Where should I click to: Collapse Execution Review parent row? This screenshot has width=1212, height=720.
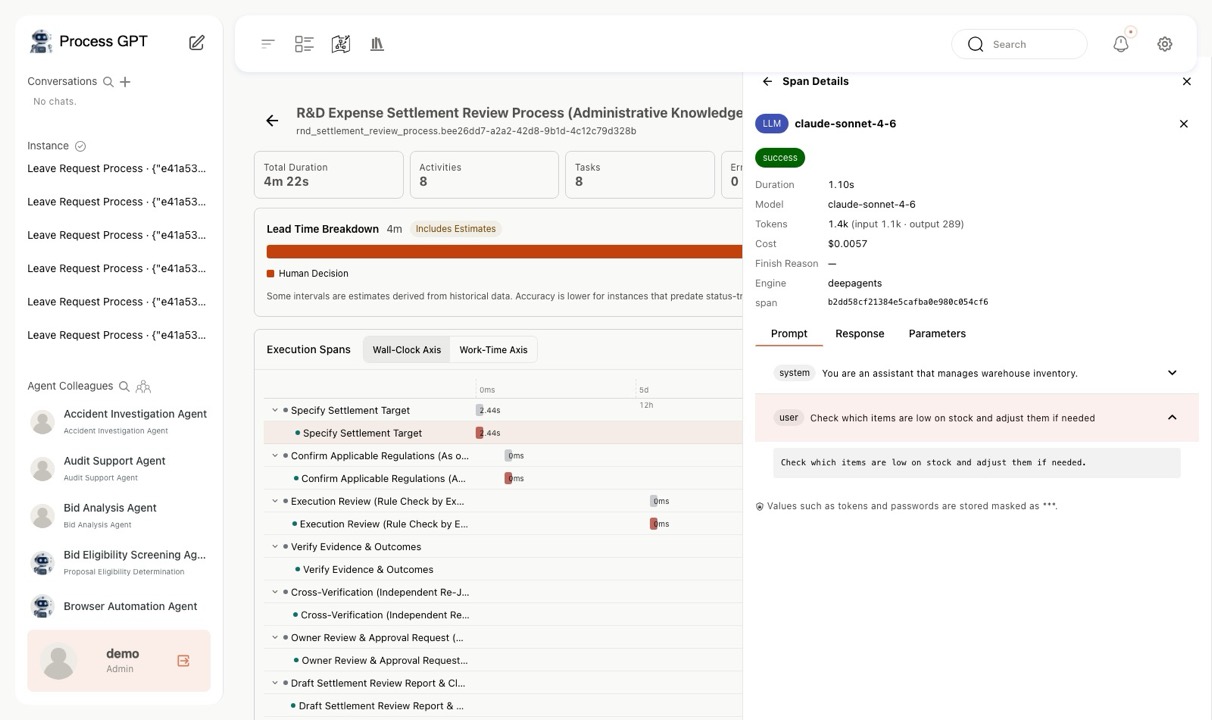275,502
